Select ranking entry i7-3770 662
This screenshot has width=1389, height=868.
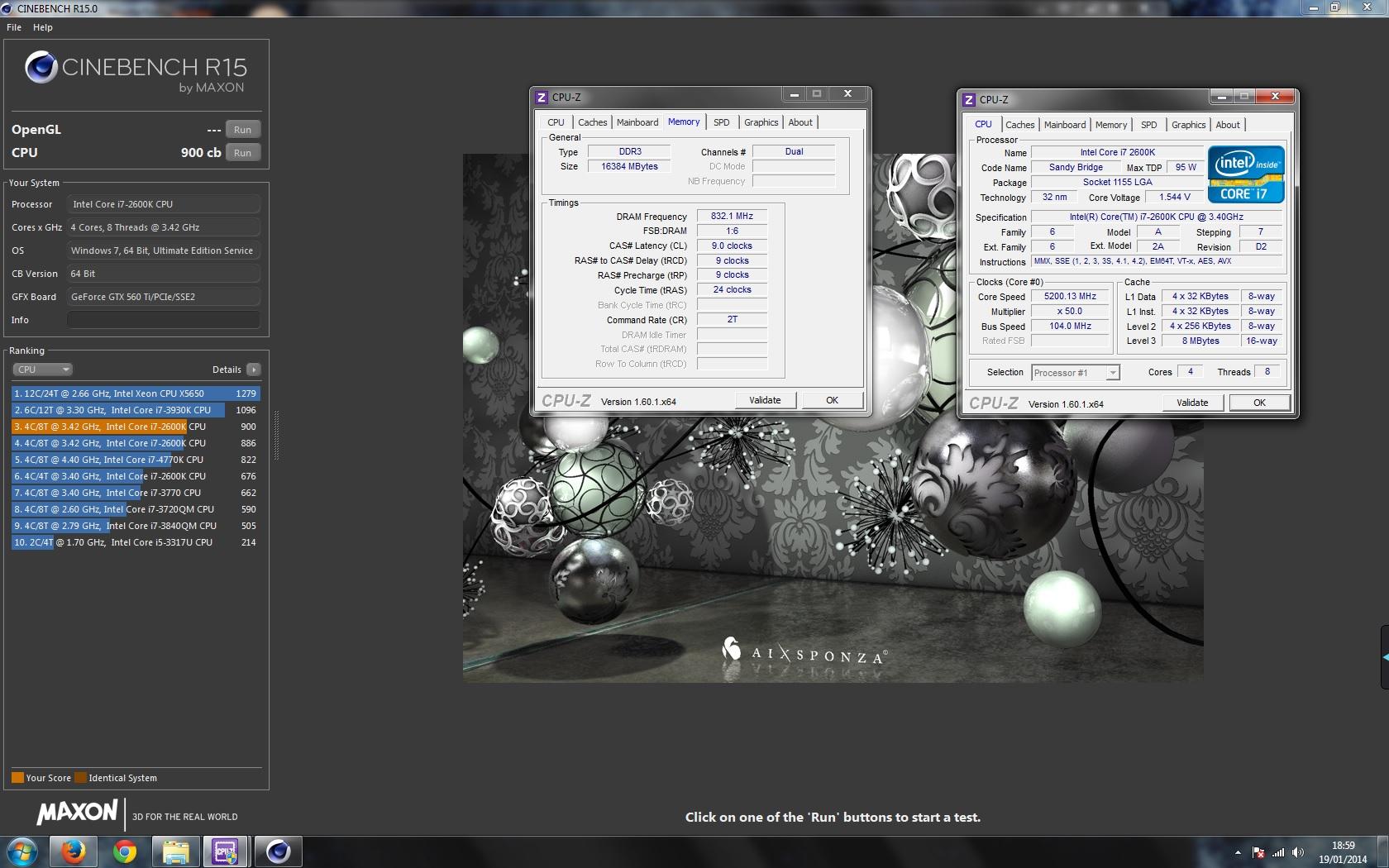click(136, 493)
